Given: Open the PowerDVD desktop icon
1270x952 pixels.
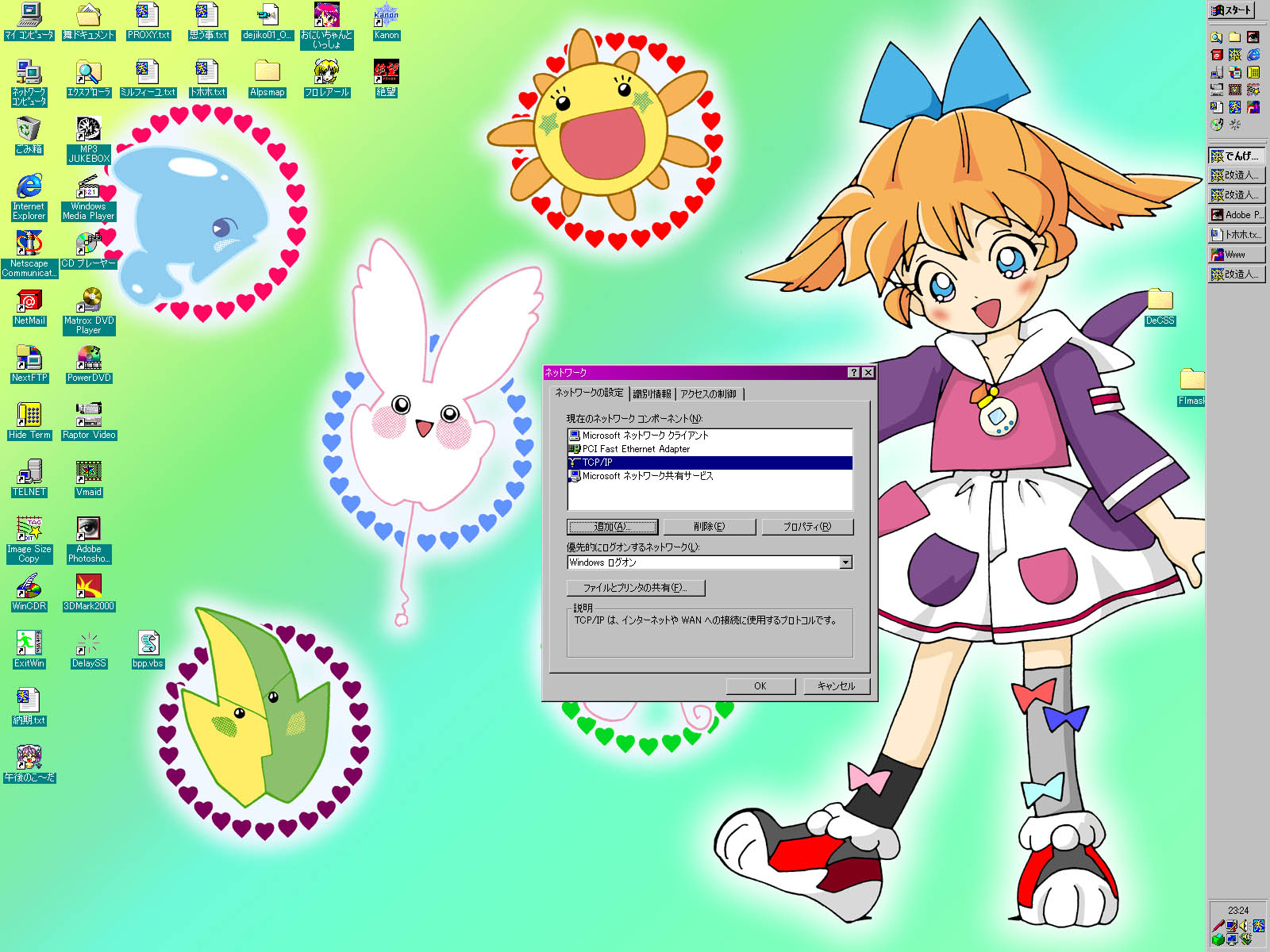Looking at the screenshot, I should (88, 359).
